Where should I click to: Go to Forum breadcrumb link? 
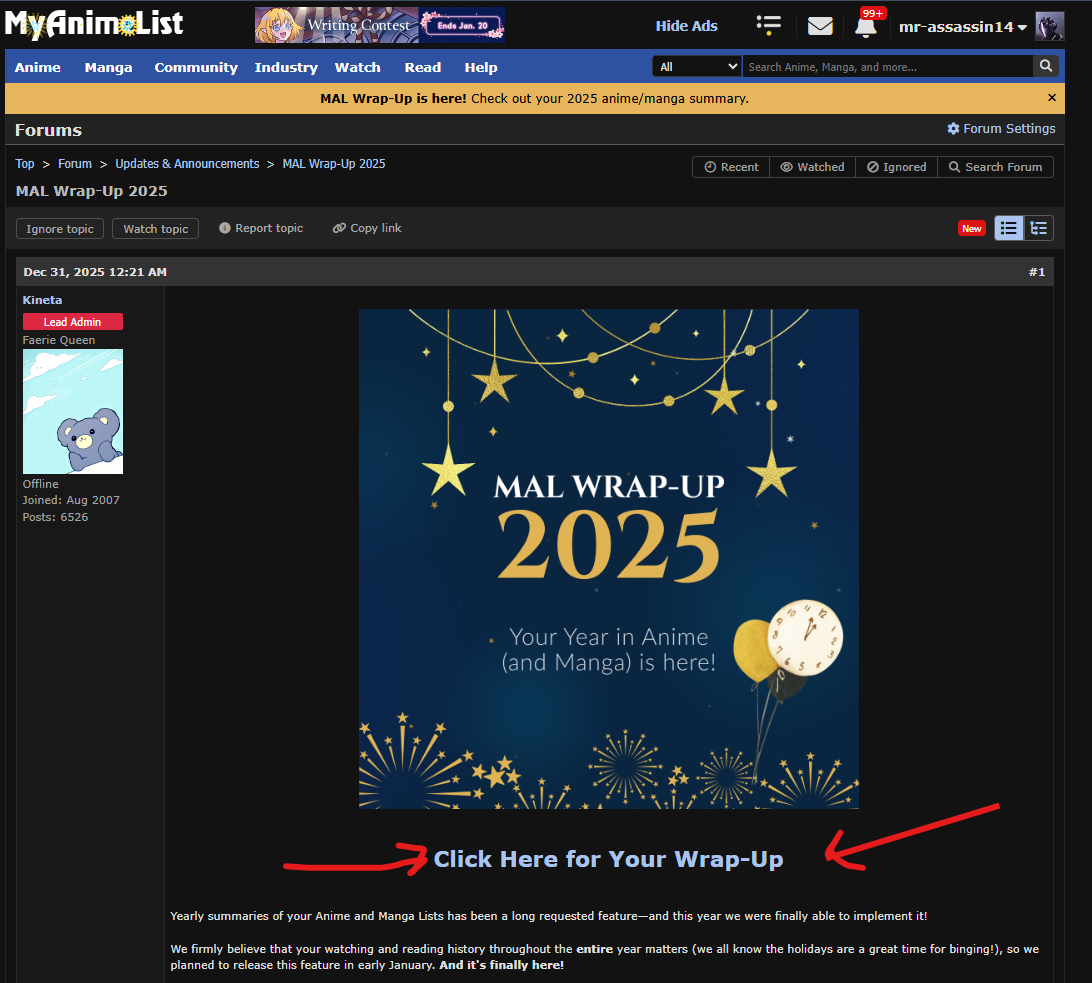point(75,164)
